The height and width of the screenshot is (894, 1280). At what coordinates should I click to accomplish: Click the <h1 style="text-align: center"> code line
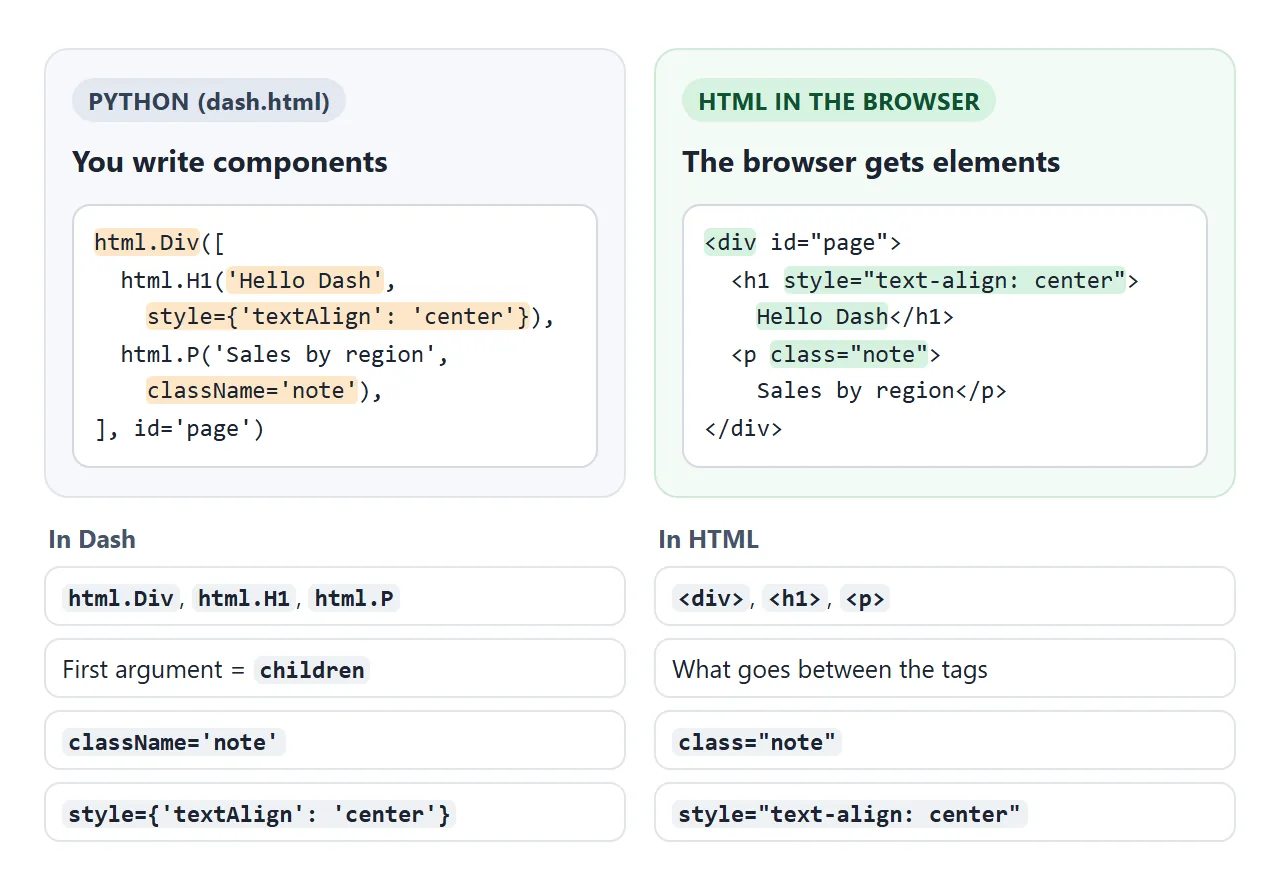pyautogui.click(x=935, y=280)
